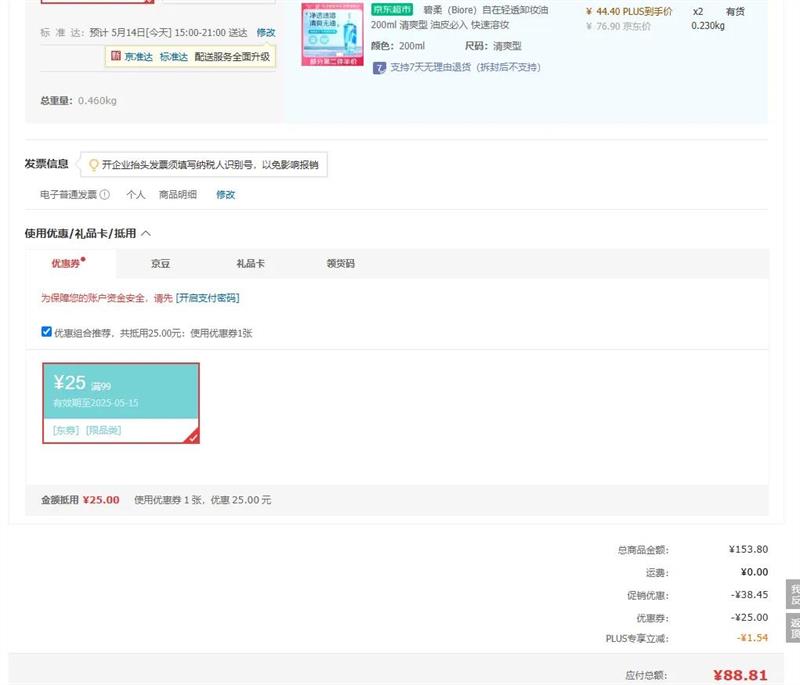This screenshot has width=800, height=685.
Task: Switch to the 京豆 tab
Action: point(160,264)
